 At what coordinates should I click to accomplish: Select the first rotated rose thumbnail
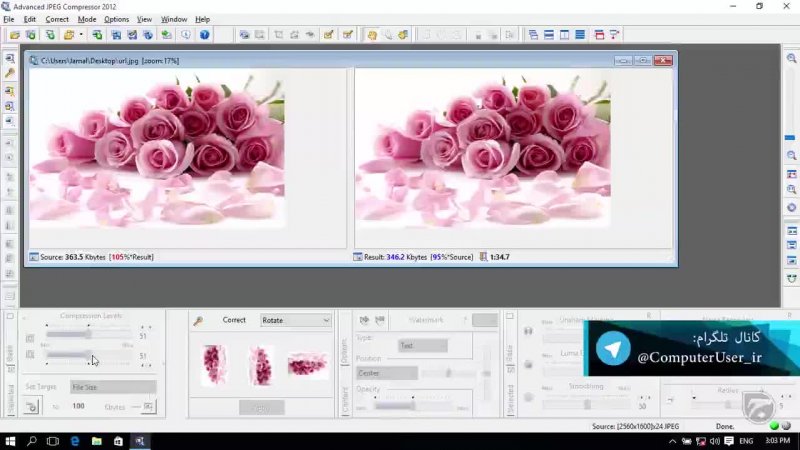click(x=214, y=365)
